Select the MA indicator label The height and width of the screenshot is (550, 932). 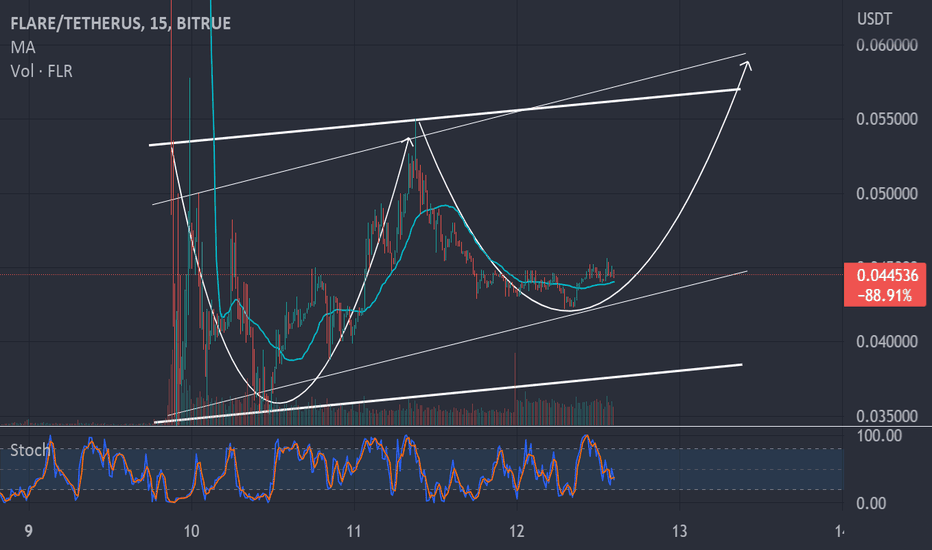[23, 48]
